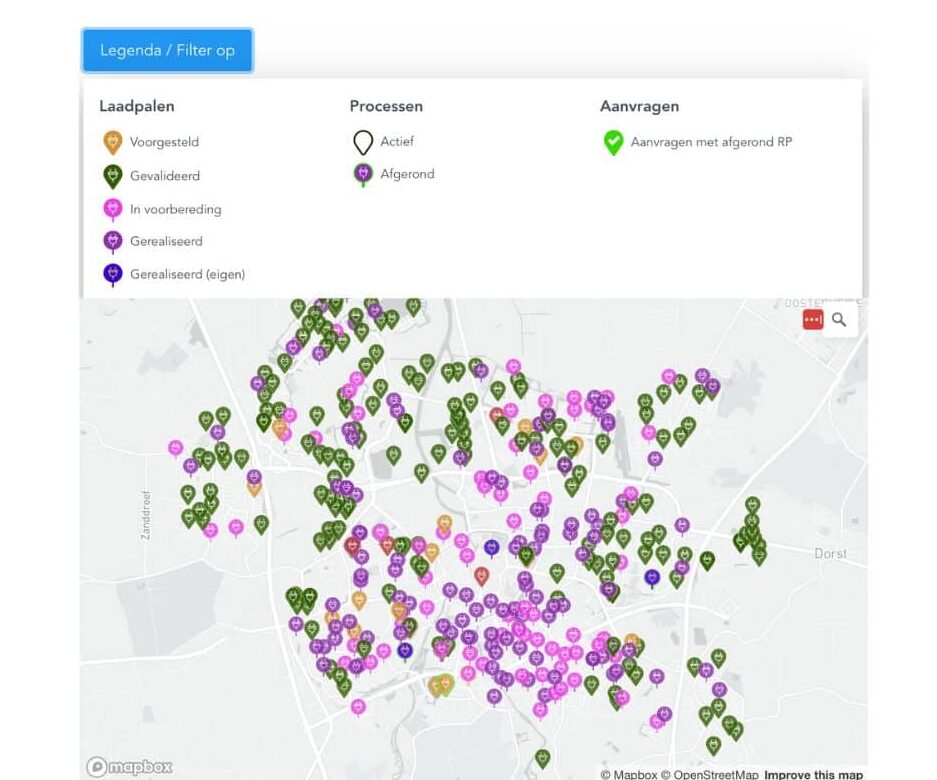Select the Processen legend heading
Viewport: 937px width, 780px height.
[386, 106]
